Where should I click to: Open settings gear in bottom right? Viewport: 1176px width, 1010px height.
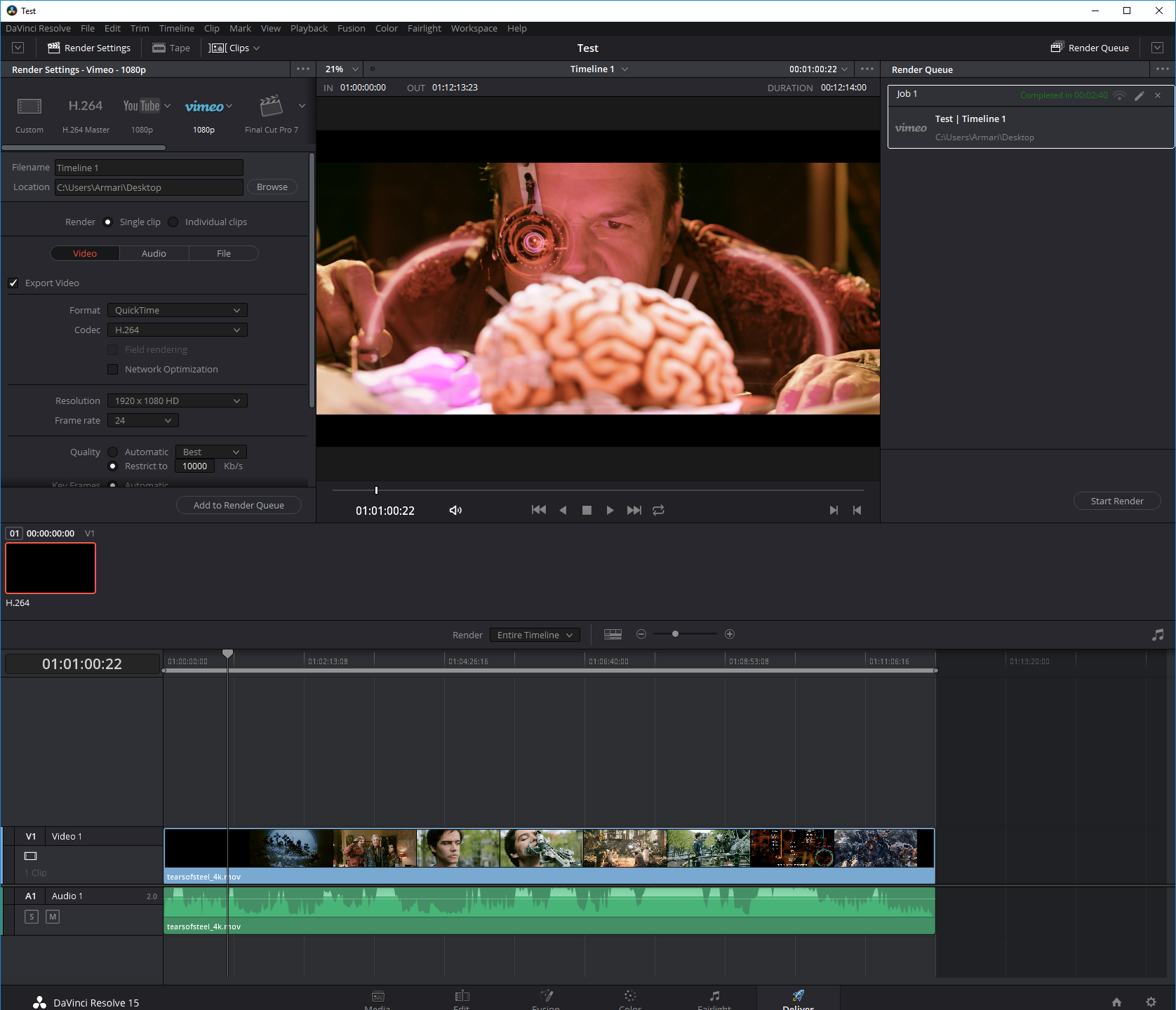1151,1002
